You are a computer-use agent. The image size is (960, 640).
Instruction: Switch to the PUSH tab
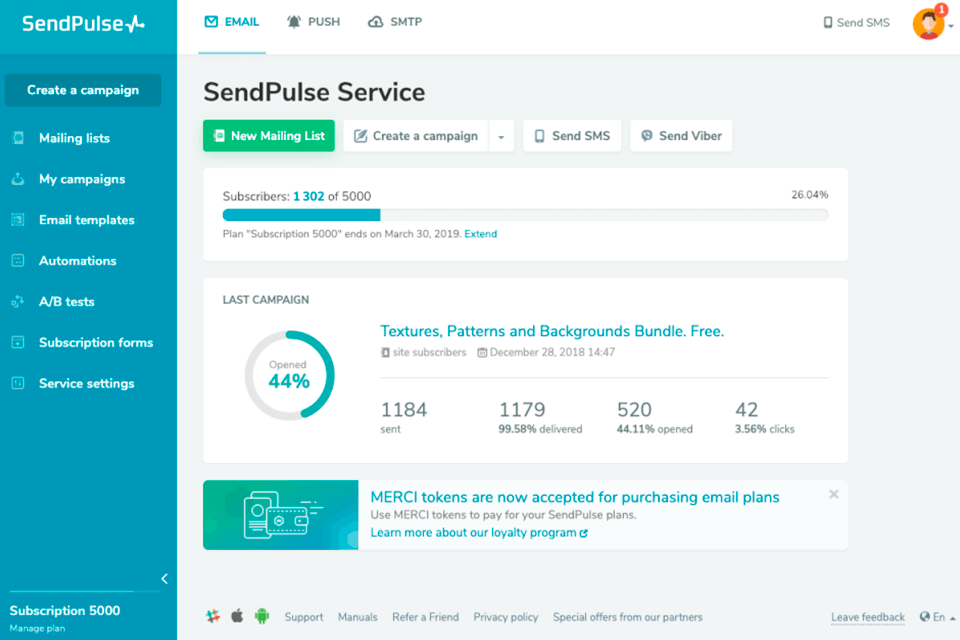tap(313, 23)
